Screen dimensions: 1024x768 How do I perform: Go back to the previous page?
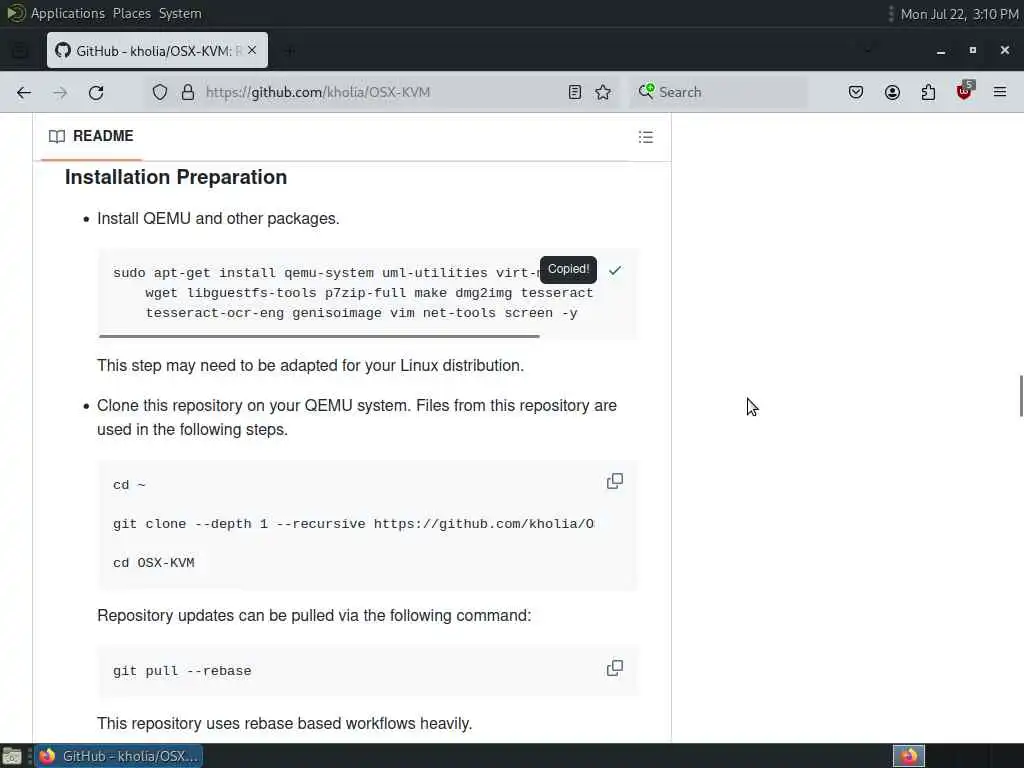point(24,92)
